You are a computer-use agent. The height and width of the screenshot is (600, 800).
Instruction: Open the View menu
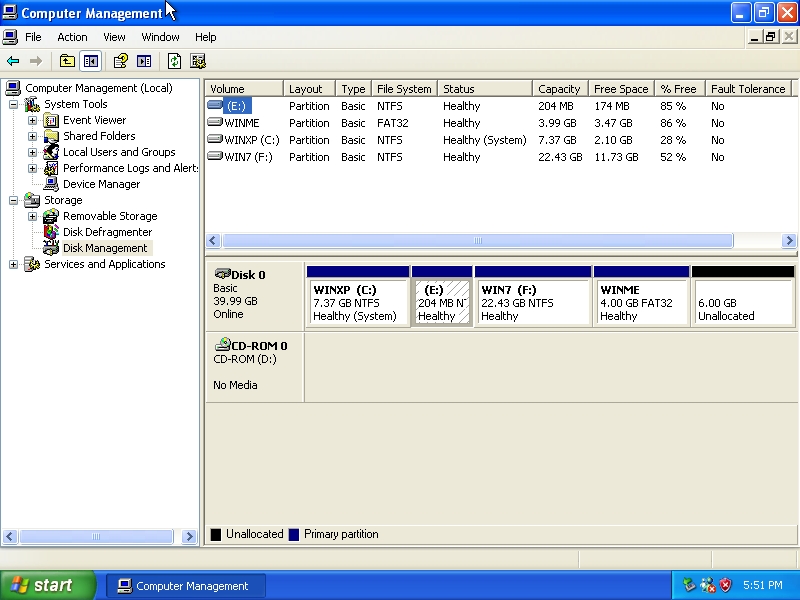pos(114,37)
